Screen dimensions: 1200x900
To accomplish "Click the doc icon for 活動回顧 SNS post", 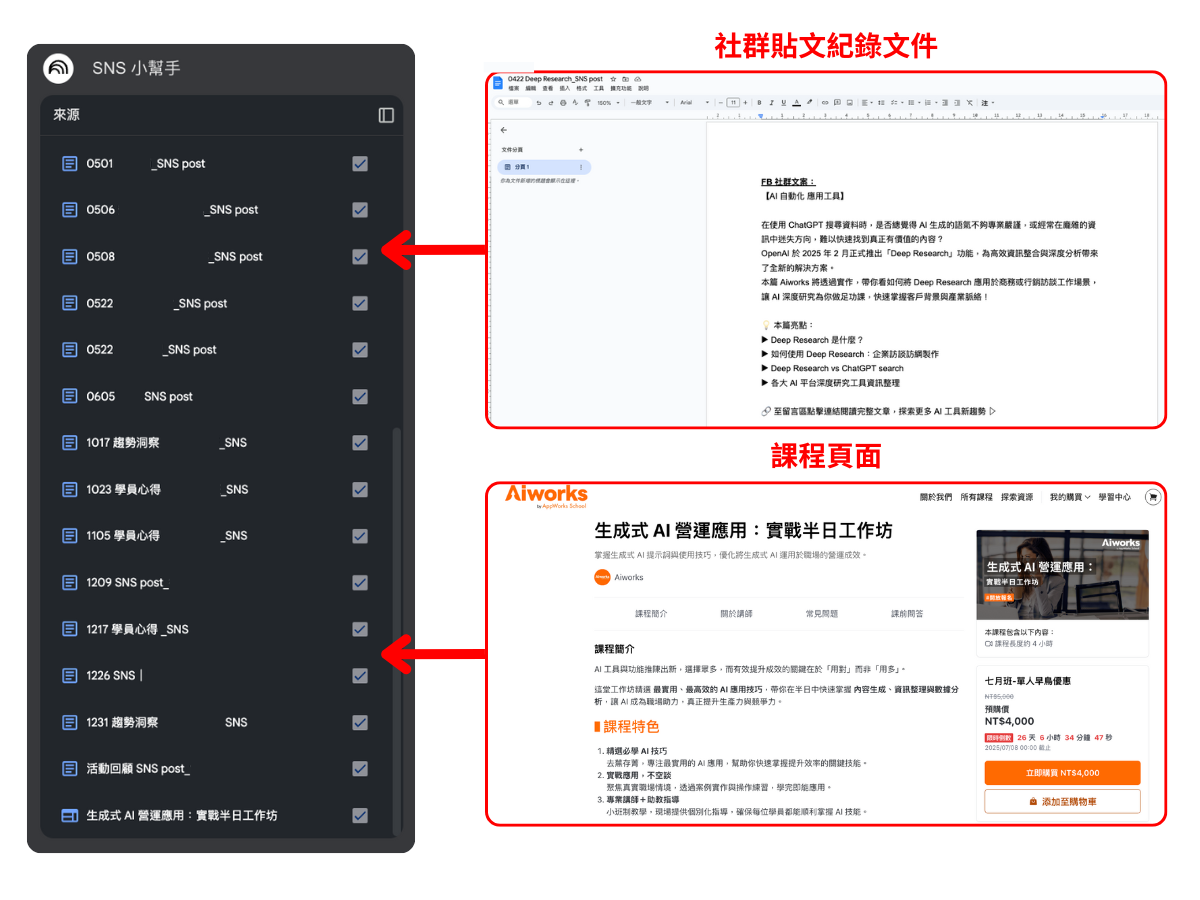I will coord(70,769).
